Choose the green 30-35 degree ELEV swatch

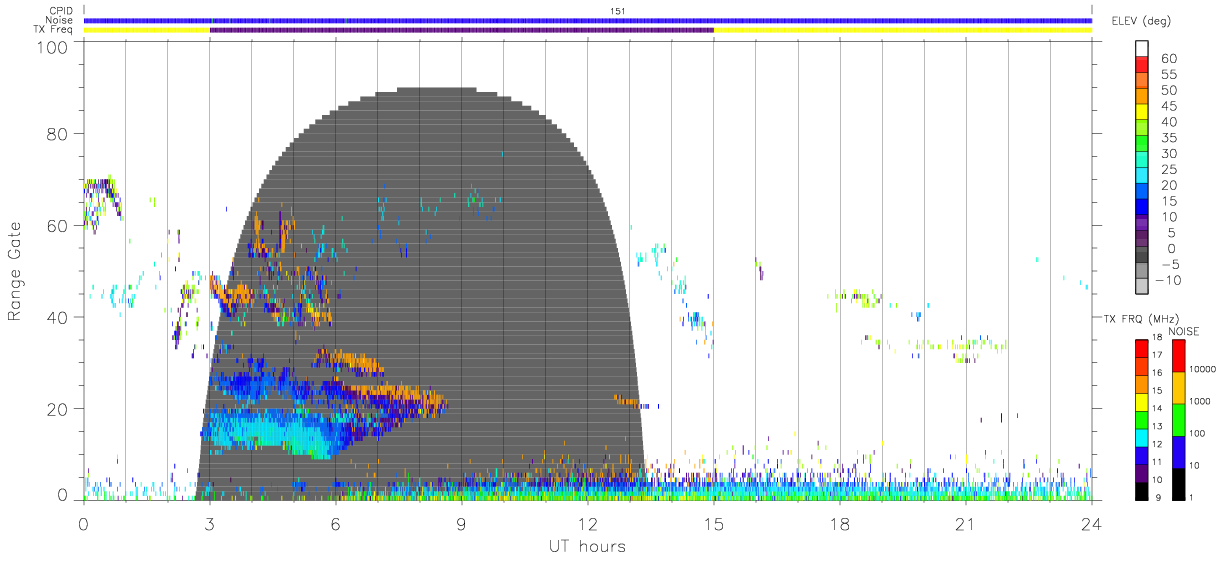pos(1142,145)
